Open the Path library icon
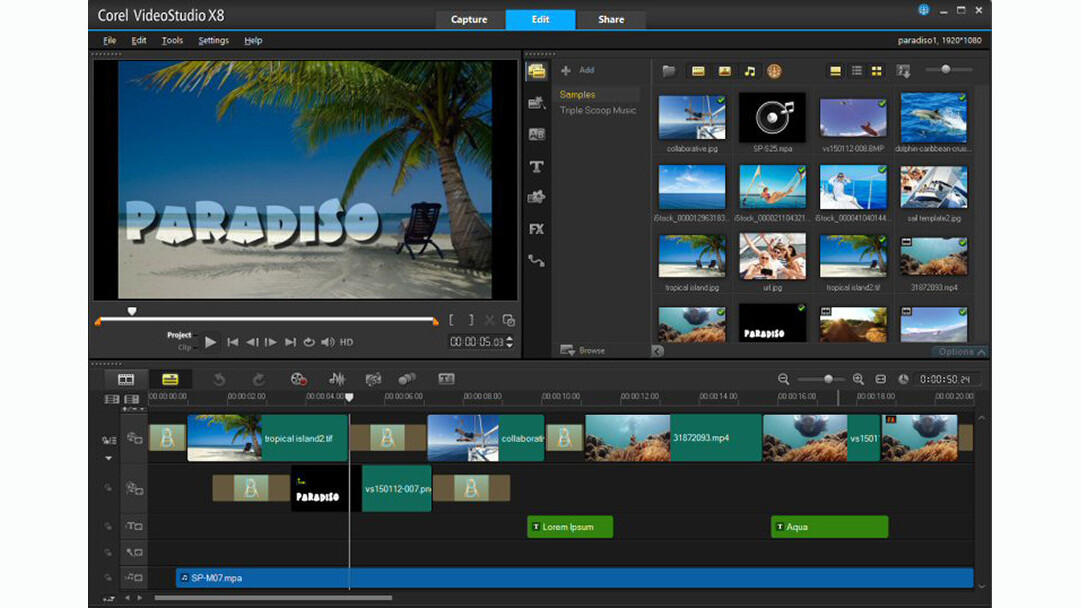Image resolution: width=1081 pixels, height=608 pixels. 537,261
